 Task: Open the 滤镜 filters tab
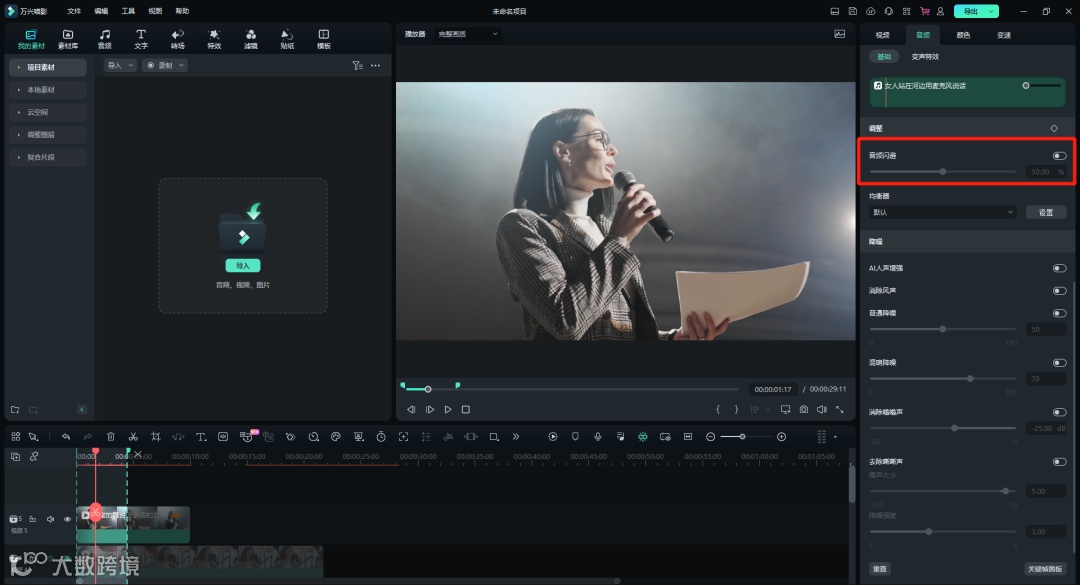[x=251, y=39]
